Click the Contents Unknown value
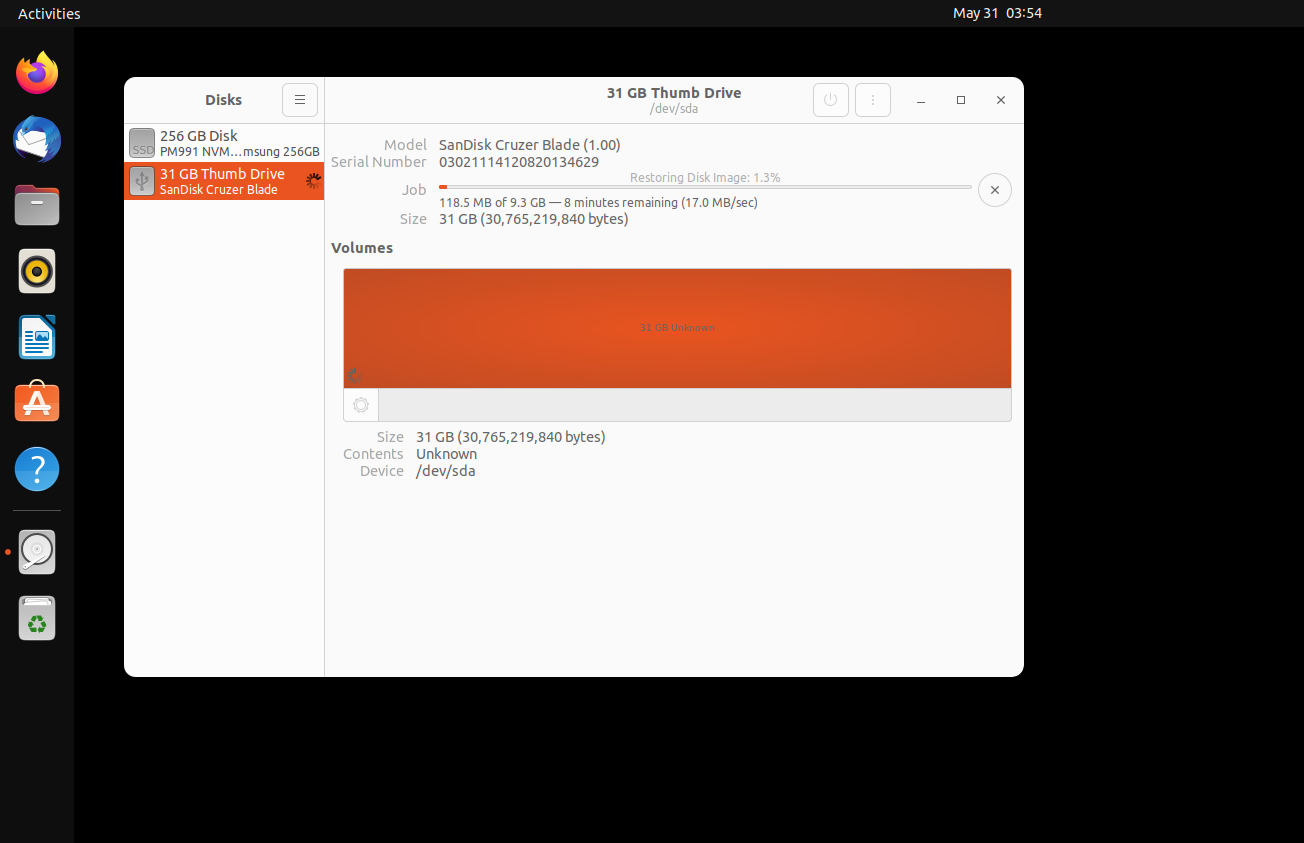Viewport: 1304px width, 843px height. (x=447, y=454)
